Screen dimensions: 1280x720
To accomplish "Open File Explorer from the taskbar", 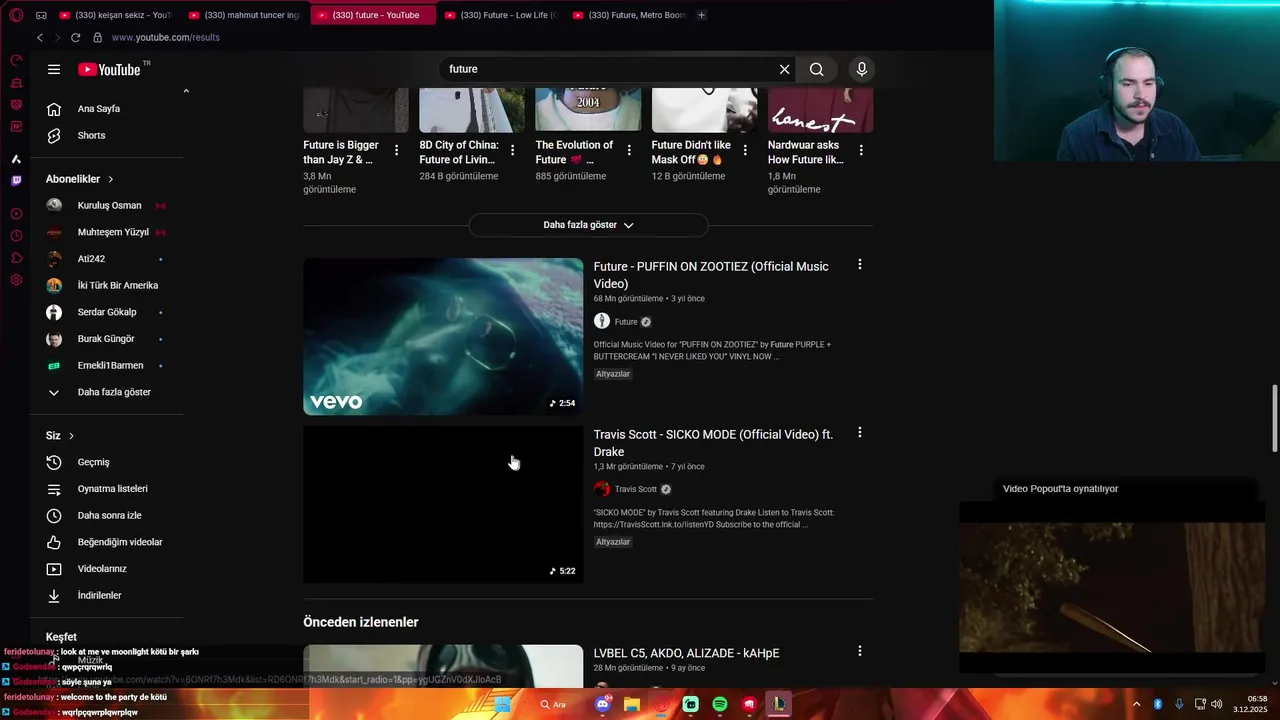I will tap(632, 704).
